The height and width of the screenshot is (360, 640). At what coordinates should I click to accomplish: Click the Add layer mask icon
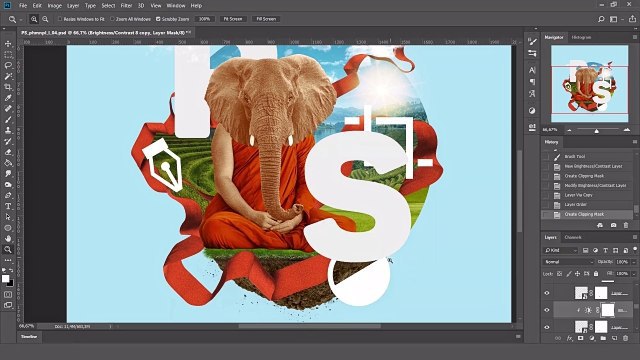click(x=580, y=338)
